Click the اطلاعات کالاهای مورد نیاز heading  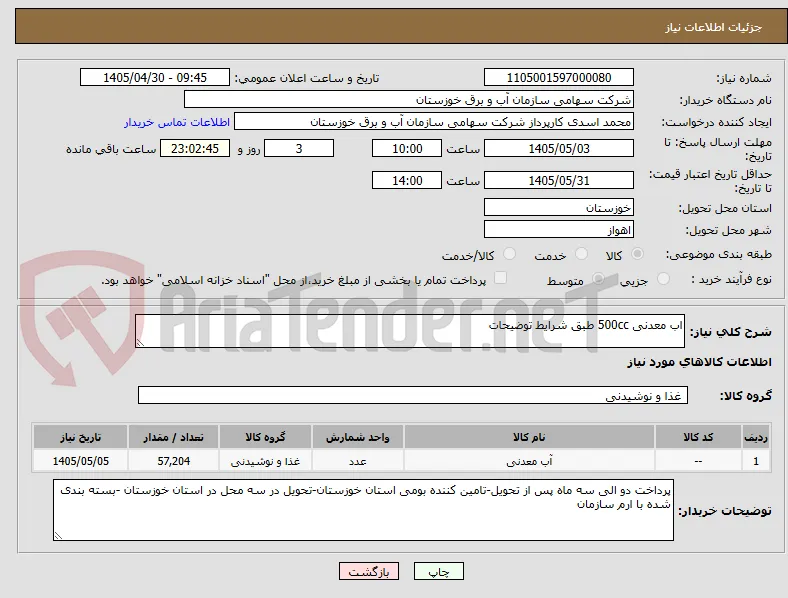699,362
